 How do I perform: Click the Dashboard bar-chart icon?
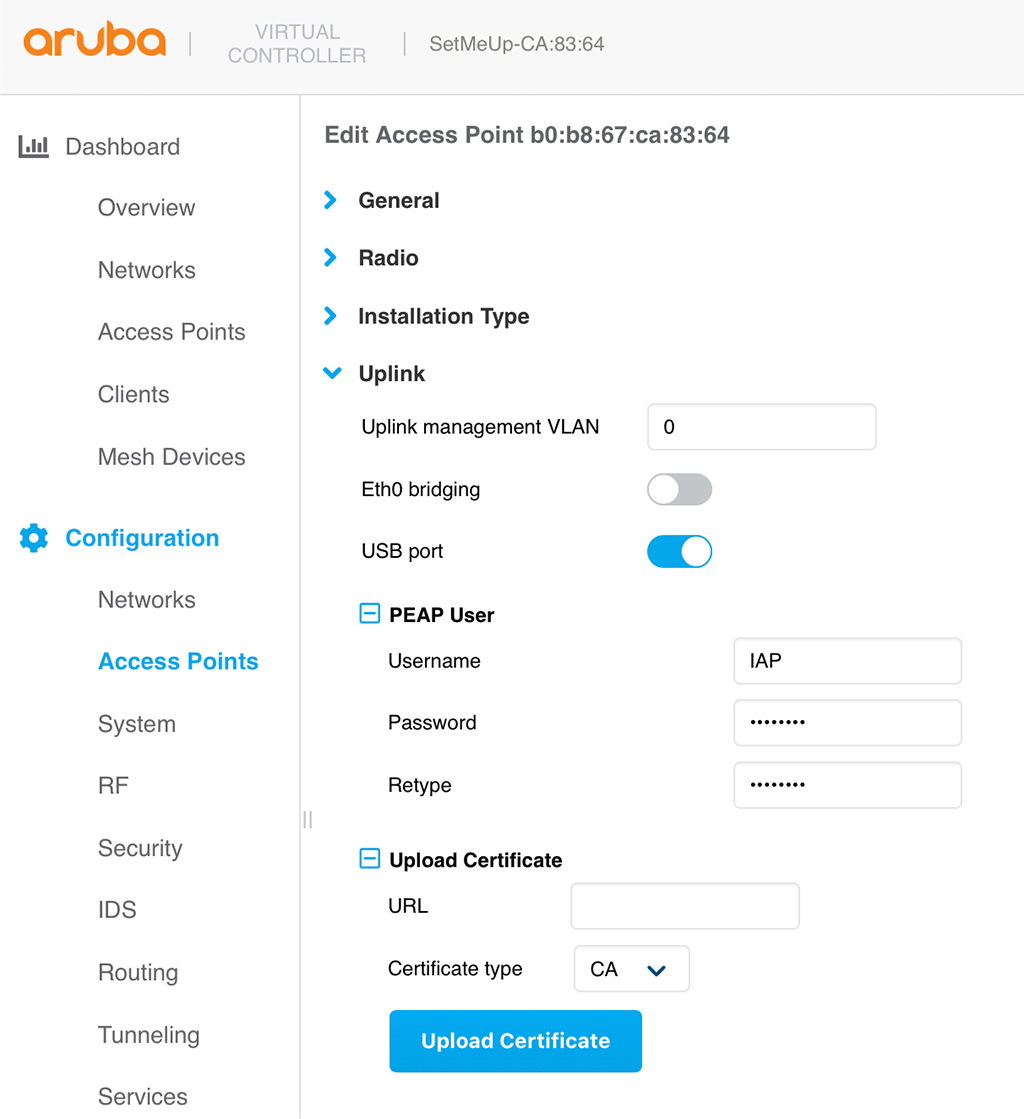pyautogui.click(x=35, y=146)
